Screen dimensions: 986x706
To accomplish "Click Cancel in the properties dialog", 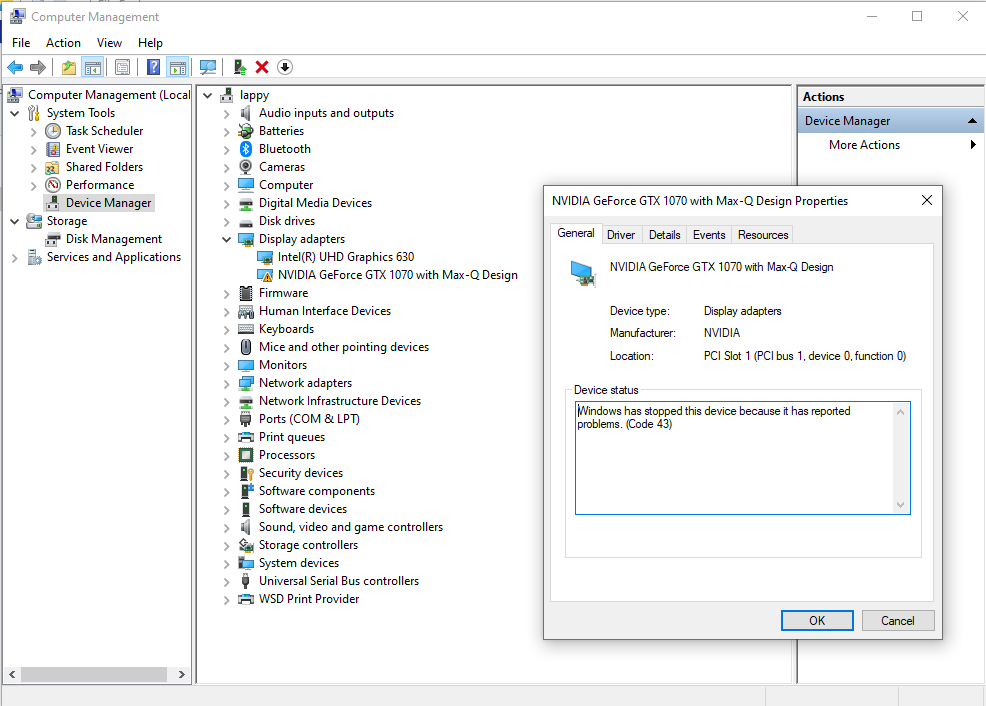I will click(x=897, y=621).
